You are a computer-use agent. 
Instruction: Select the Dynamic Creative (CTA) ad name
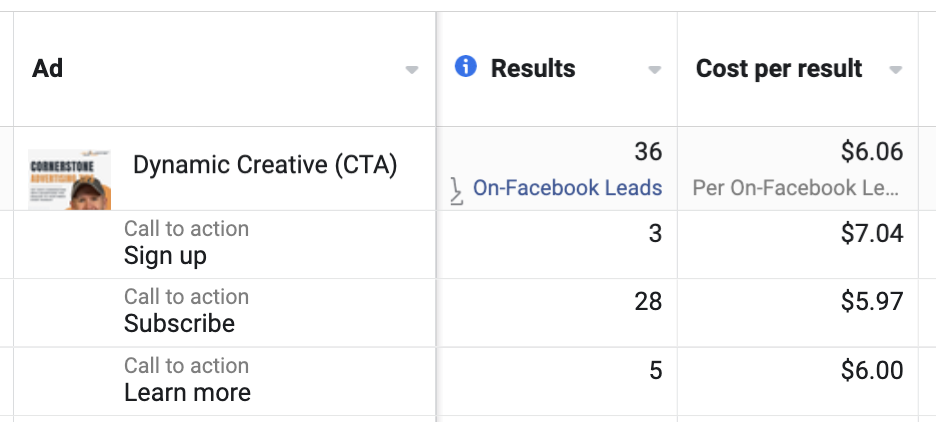tap(265, 165)
